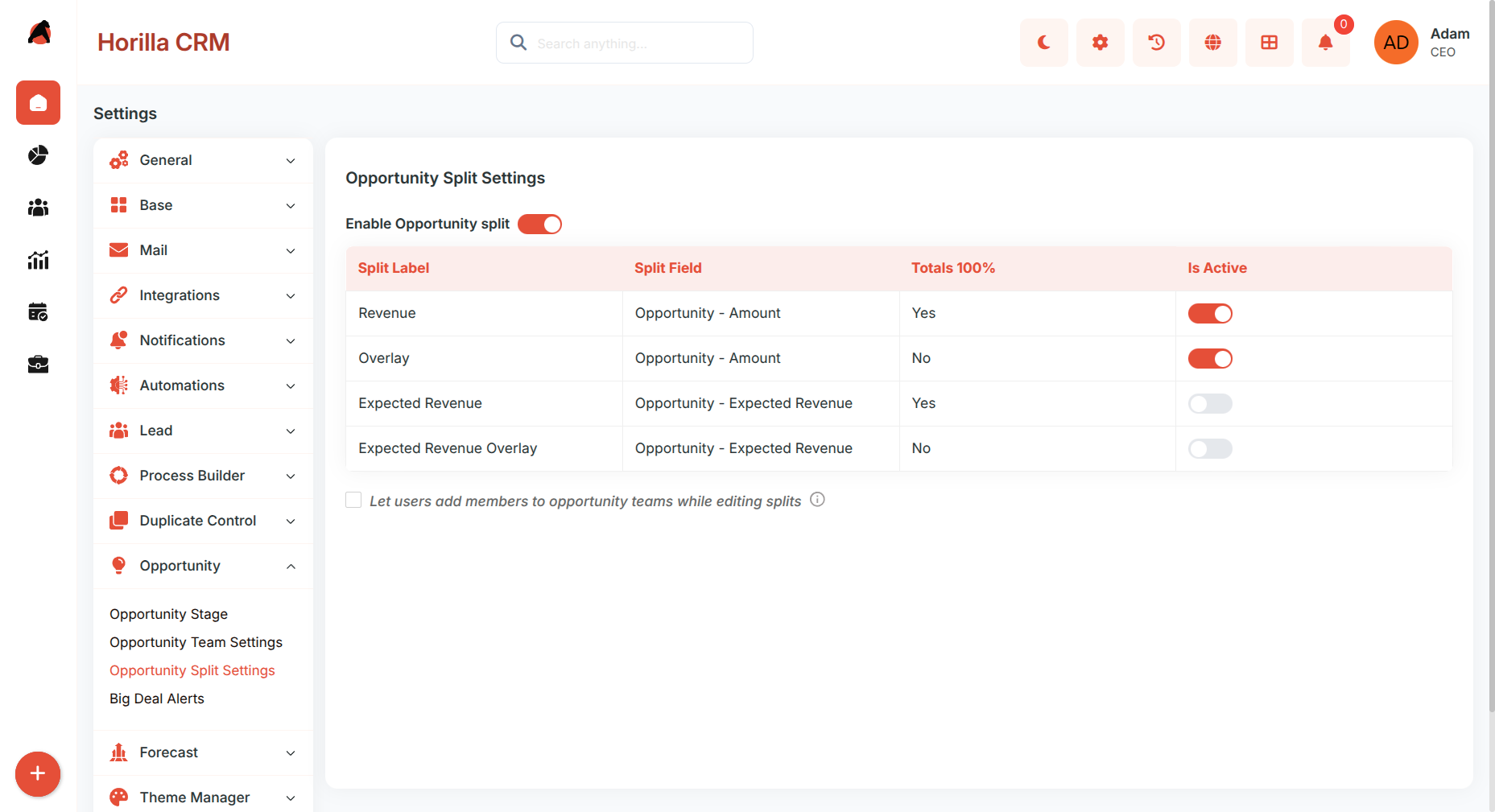This screenshot has height=812, width=1495.
Task: Open calendar check sidebar icon
Action: click(x=38, y=312)
